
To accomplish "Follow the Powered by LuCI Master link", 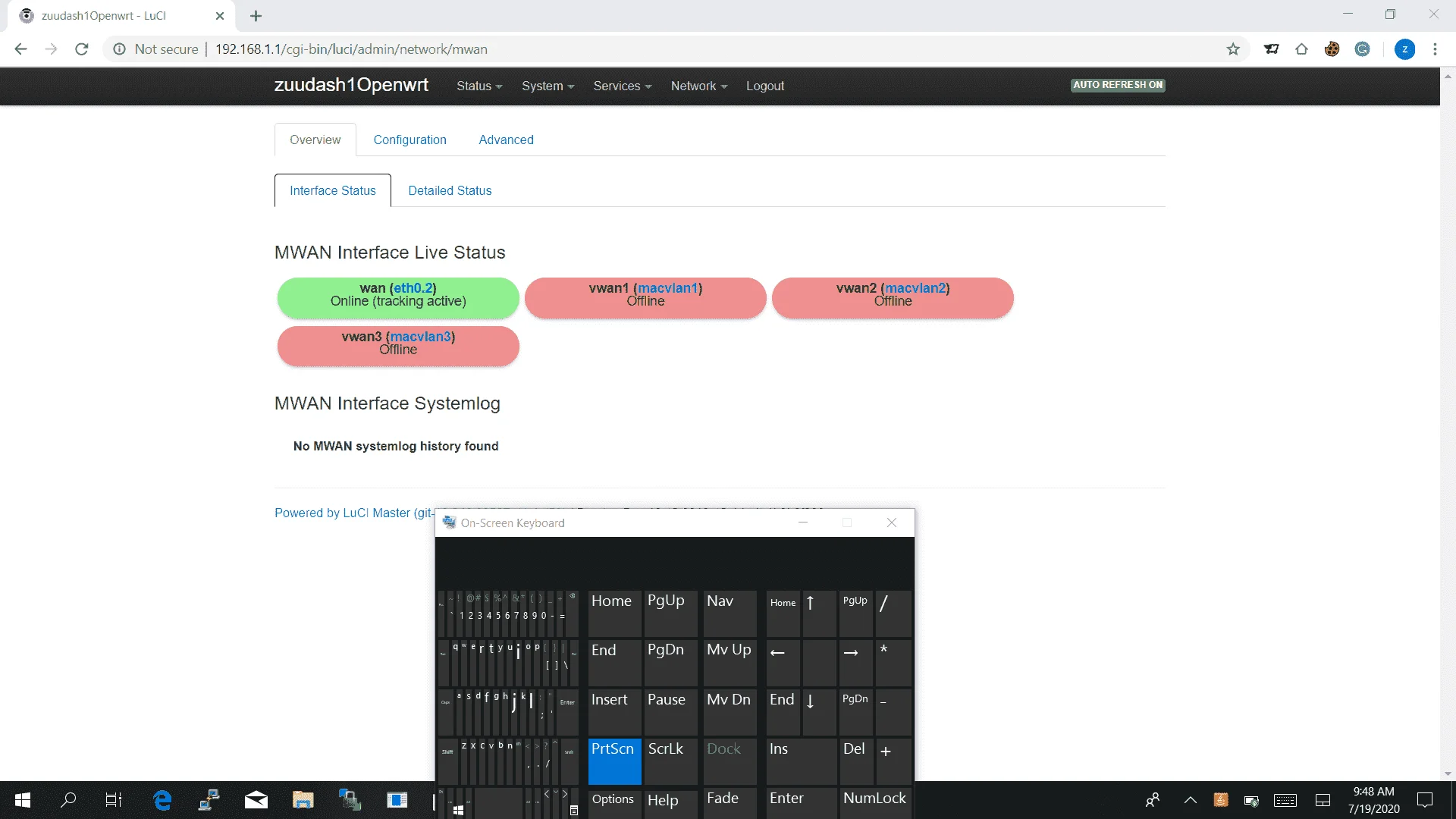I will 353,513.
